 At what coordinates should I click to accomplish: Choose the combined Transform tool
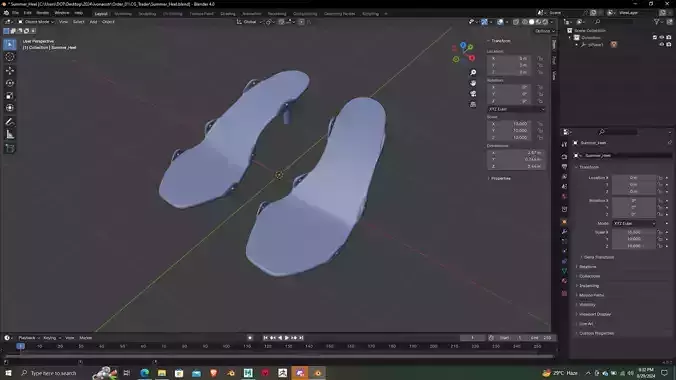[10, 108]
